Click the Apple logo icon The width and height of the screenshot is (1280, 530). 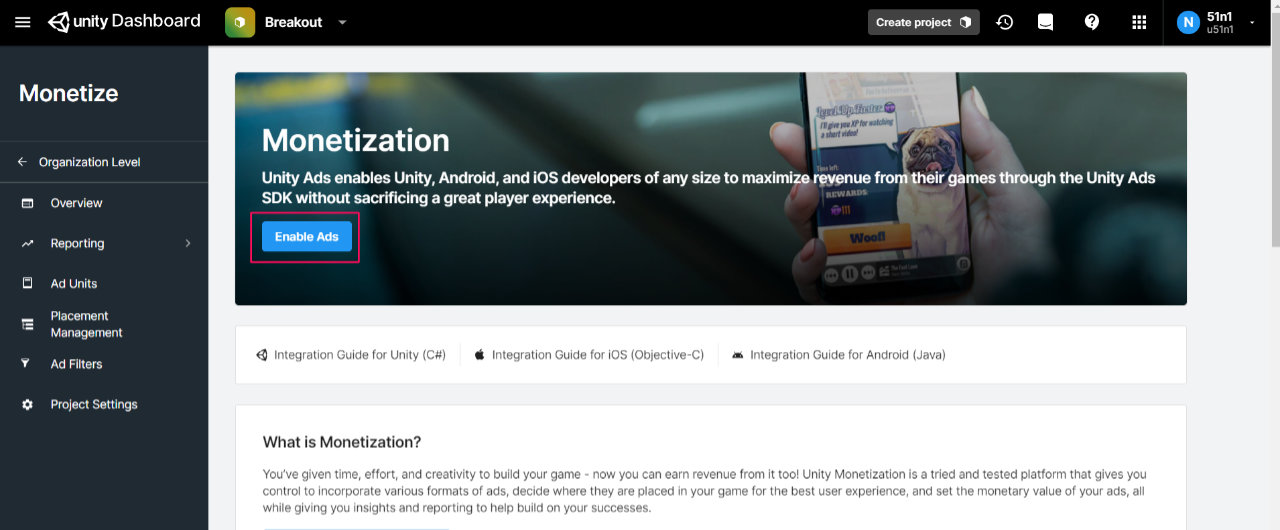(x=480, y=355)
